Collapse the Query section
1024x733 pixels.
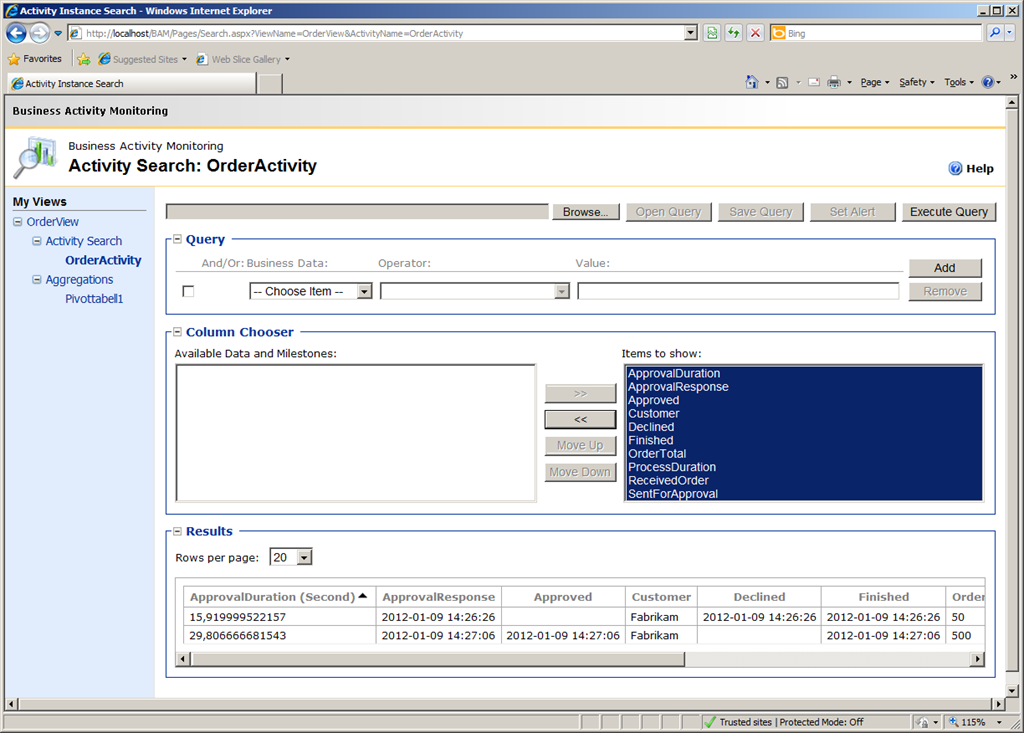click(x=177, y=240)
